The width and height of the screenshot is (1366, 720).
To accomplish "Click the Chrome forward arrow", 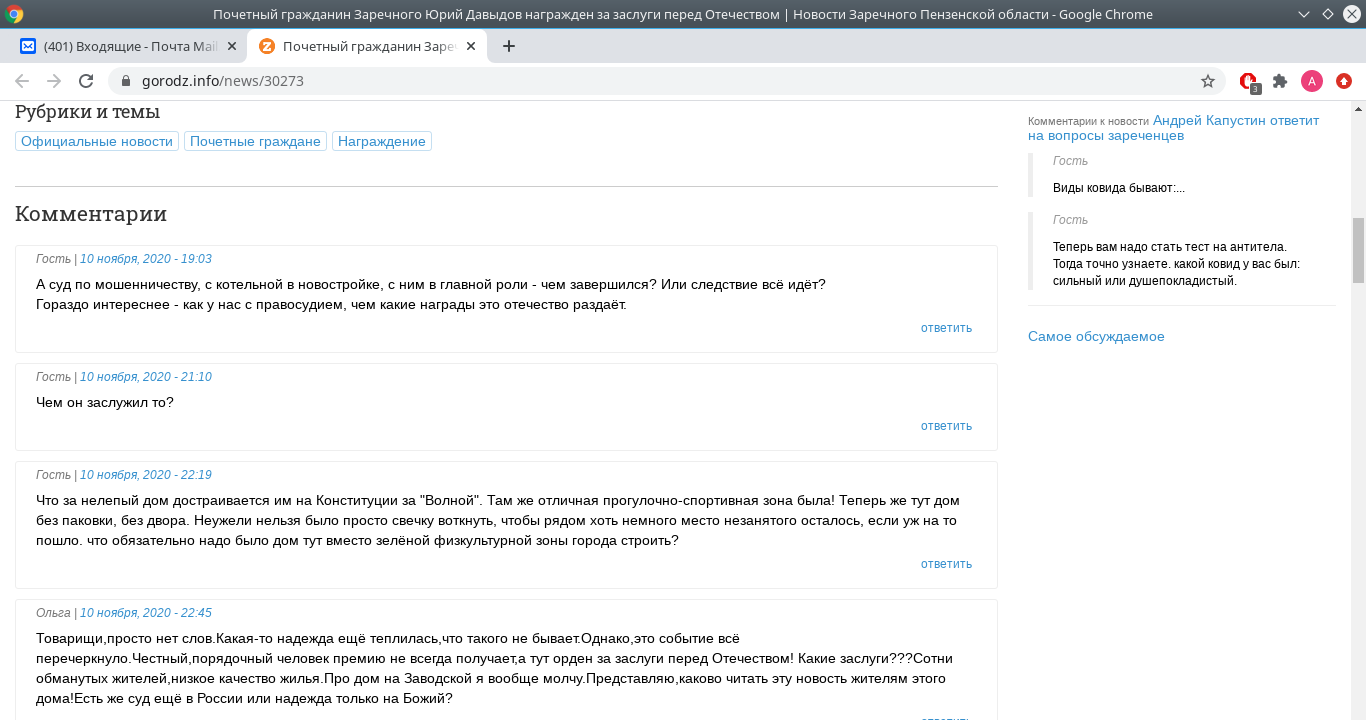I will pyautogui.click(x=54, y=81).
